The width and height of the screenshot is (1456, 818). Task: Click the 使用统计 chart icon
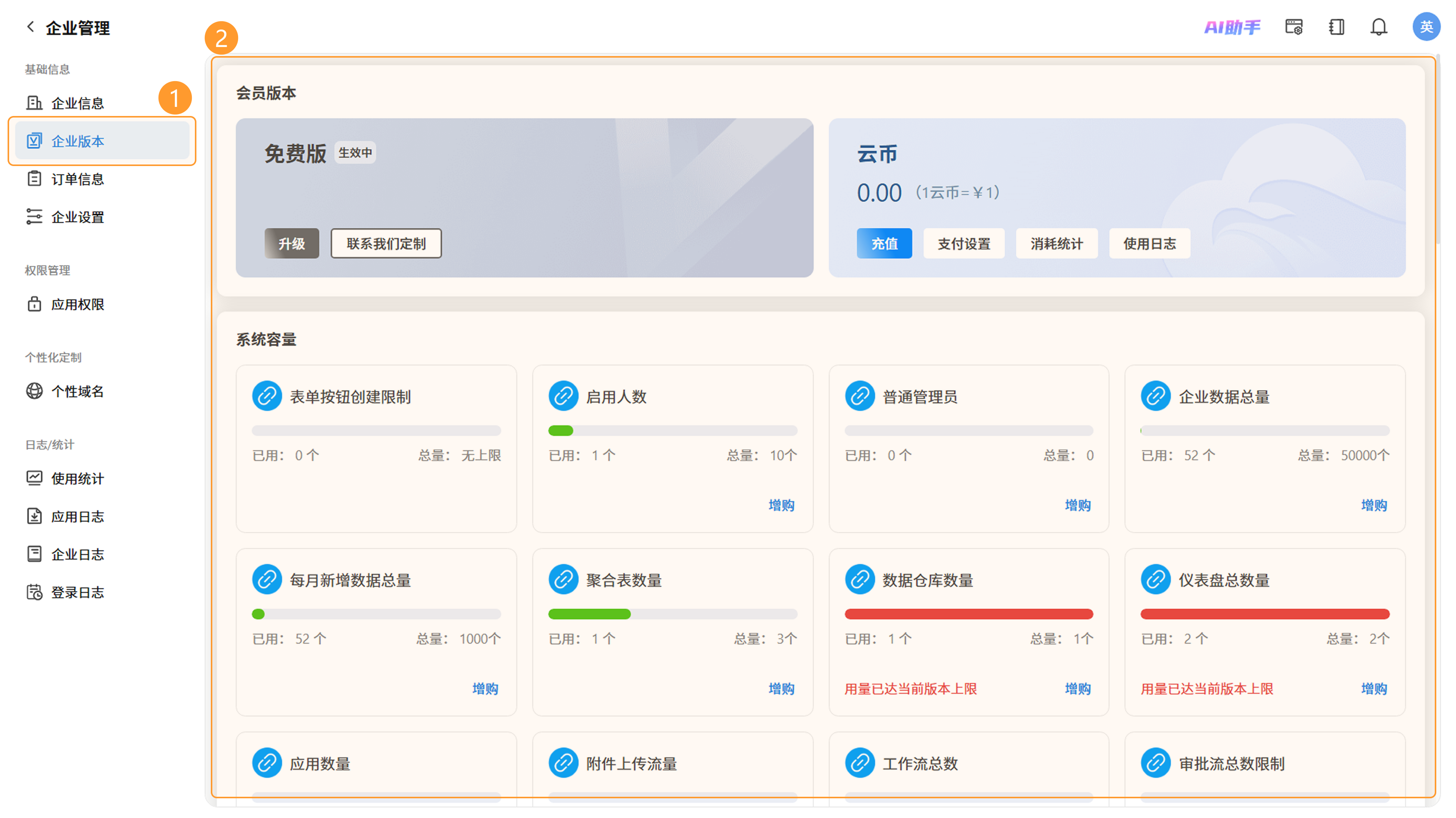click(34, 478)
